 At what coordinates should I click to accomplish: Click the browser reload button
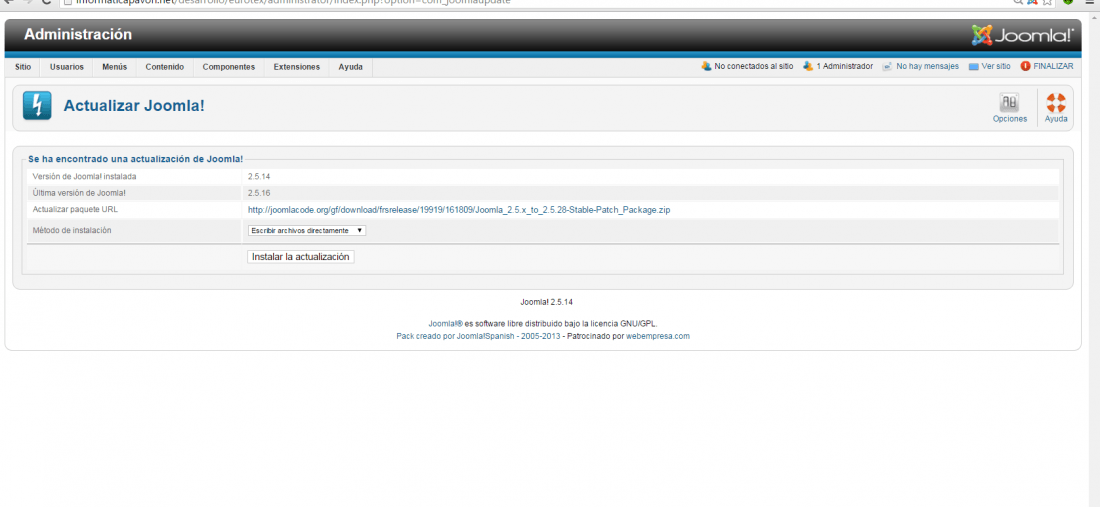coord(46,2)
